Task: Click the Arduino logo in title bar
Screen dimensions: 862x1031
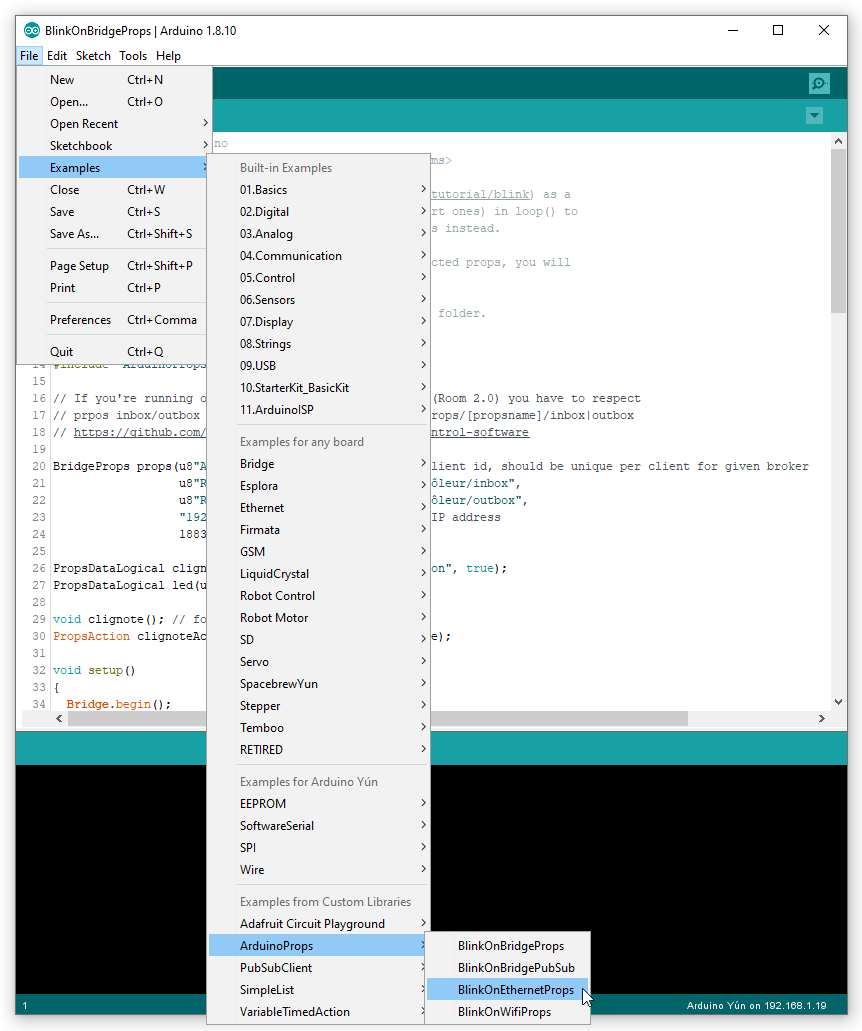Action: pyautogui.click(x=32, y=30)
